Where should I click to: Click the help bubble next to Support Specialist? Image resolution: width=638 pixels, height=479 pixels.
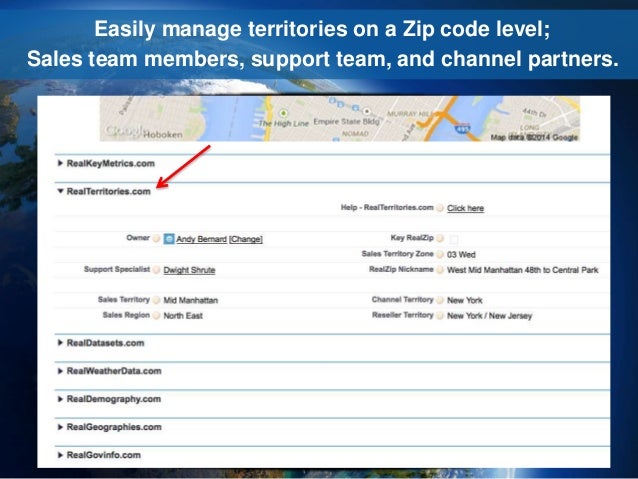[157, 270]
